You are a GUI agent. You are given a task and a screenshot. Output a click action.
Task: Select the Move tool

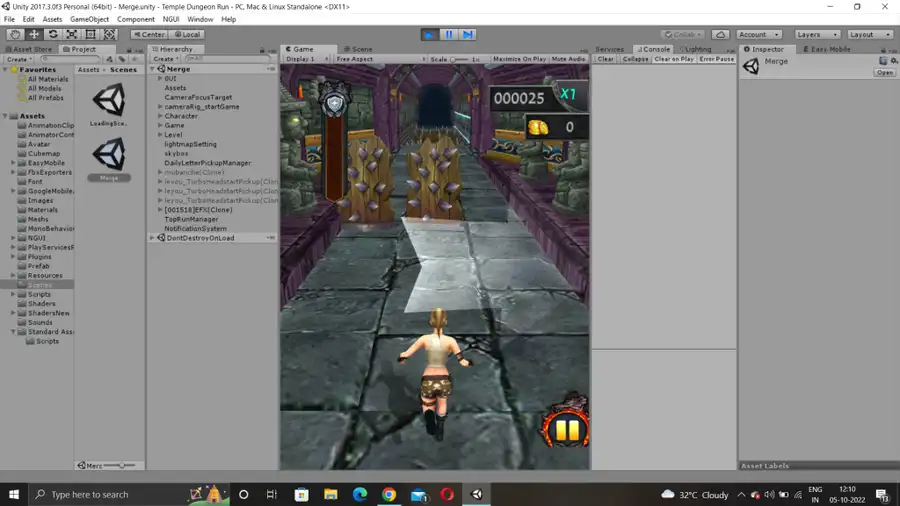[x=34, y=34]
